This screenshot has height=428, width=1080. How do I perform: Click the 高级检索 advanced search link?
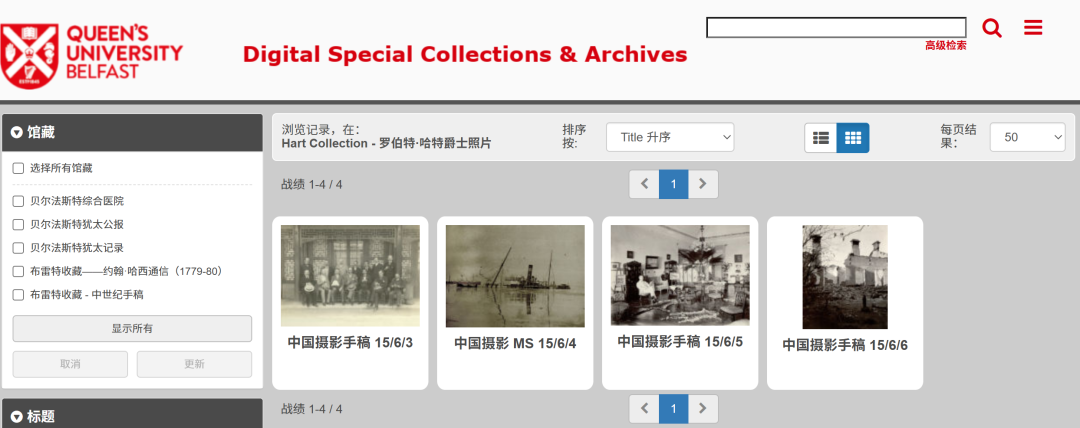pyautogui.click(x=945, y=45)
